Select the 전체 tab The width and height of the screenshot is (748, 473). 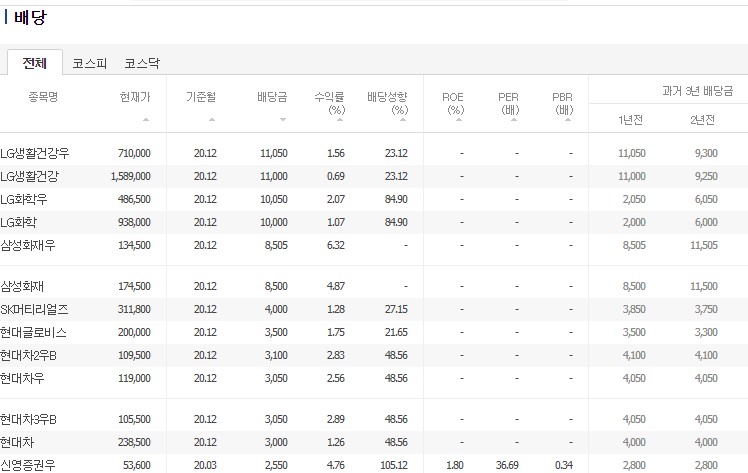pos(35,63)
